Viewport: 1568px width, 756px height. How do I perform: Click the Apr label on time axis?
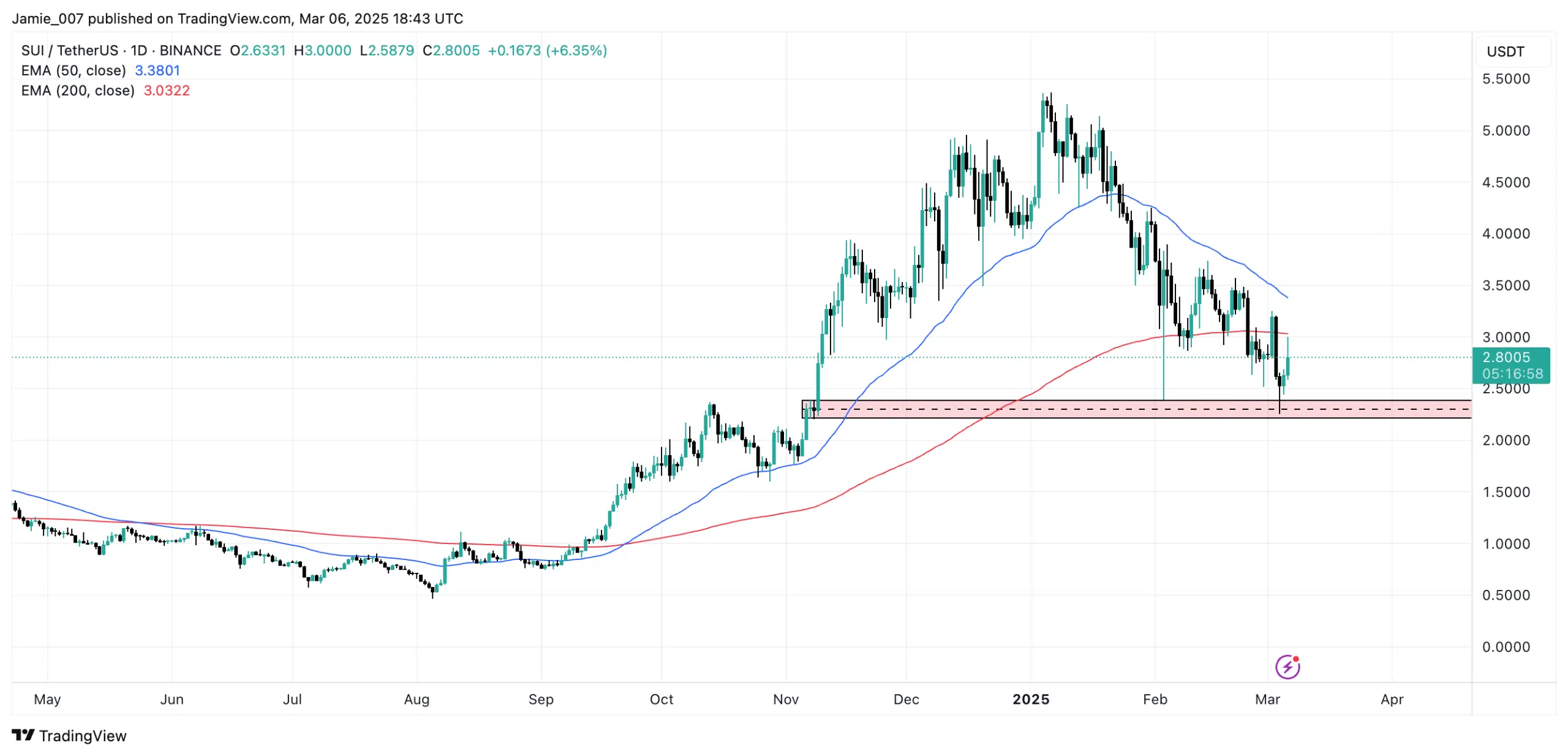(x=1391, y=699)
